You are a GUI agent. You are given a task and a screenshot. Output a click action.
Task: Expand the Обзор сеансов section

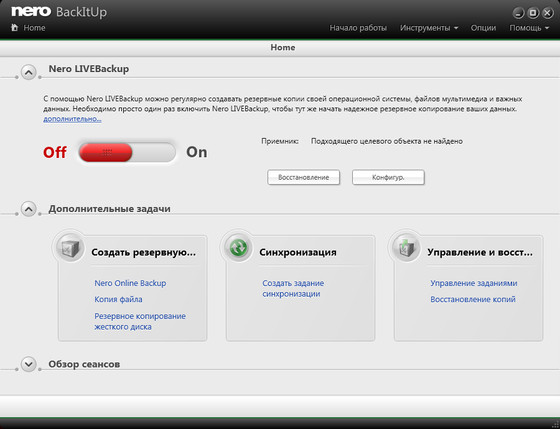point(29,364)
